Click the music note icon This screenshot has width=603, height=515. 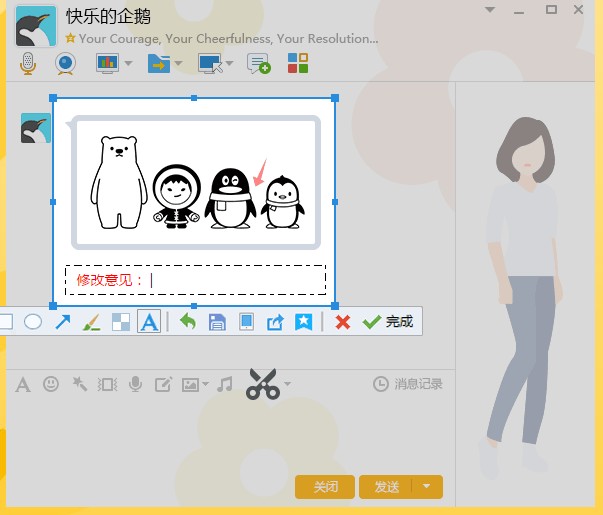[x=225, y=384]
